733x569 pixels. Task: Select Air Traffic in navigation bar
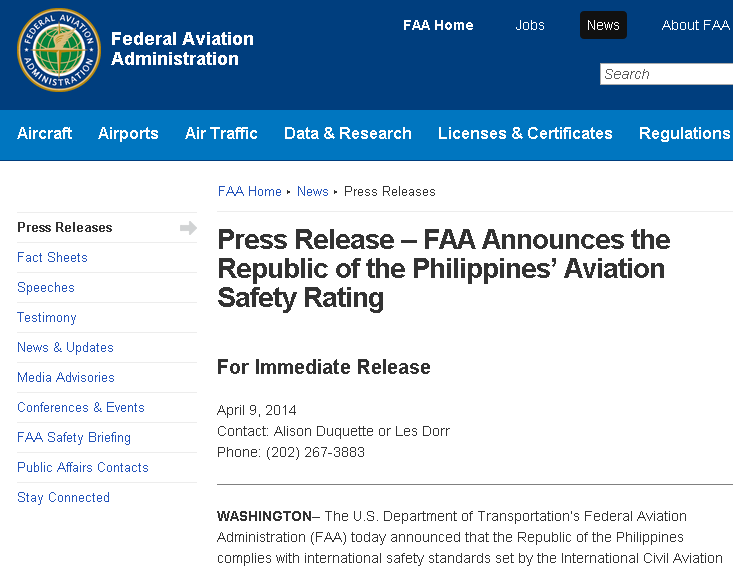pyautogui.click(x=221, y=134)
